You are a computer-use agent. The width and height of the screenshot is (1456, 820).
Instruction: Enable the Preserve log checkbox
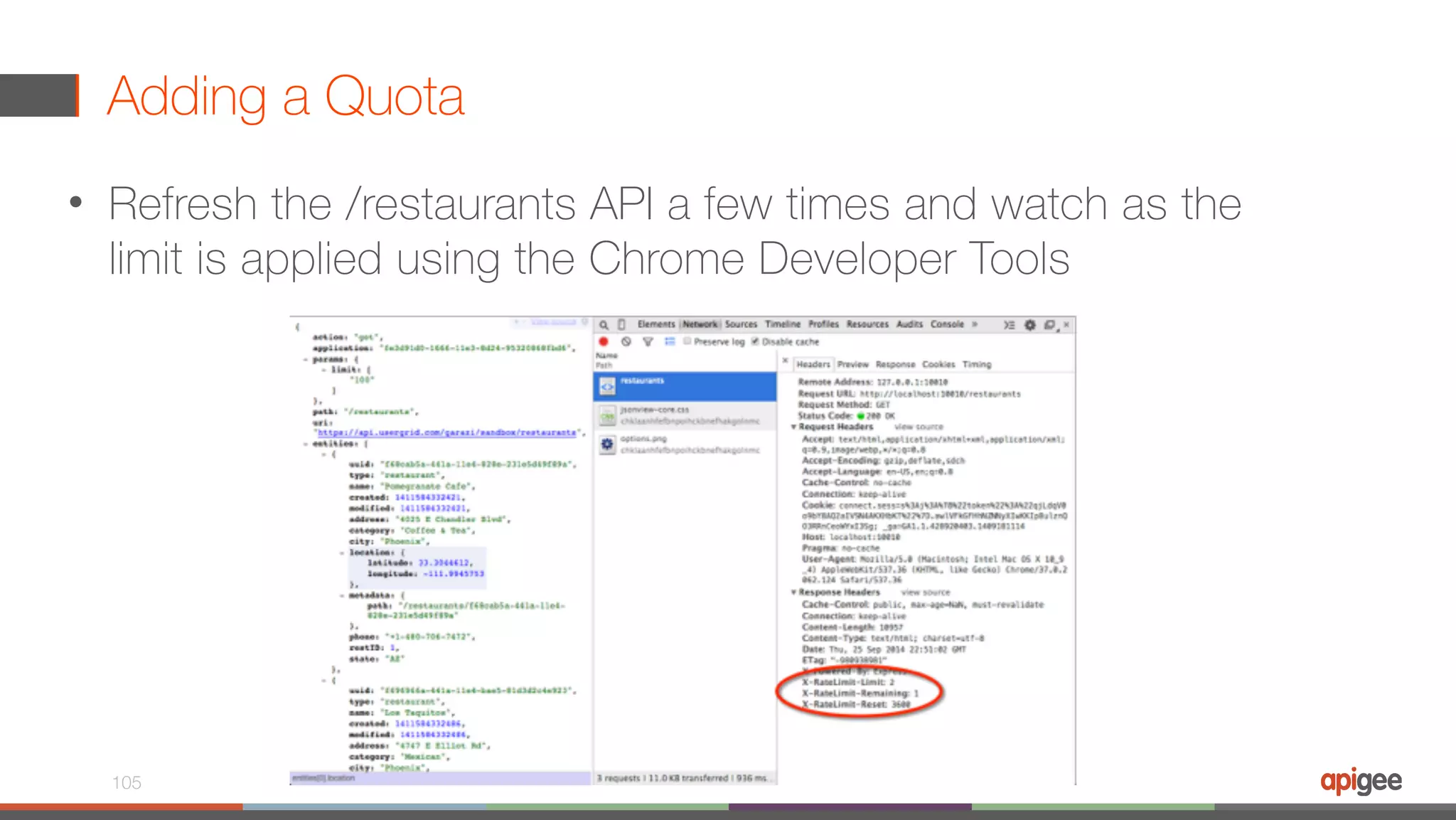[687, 341]
